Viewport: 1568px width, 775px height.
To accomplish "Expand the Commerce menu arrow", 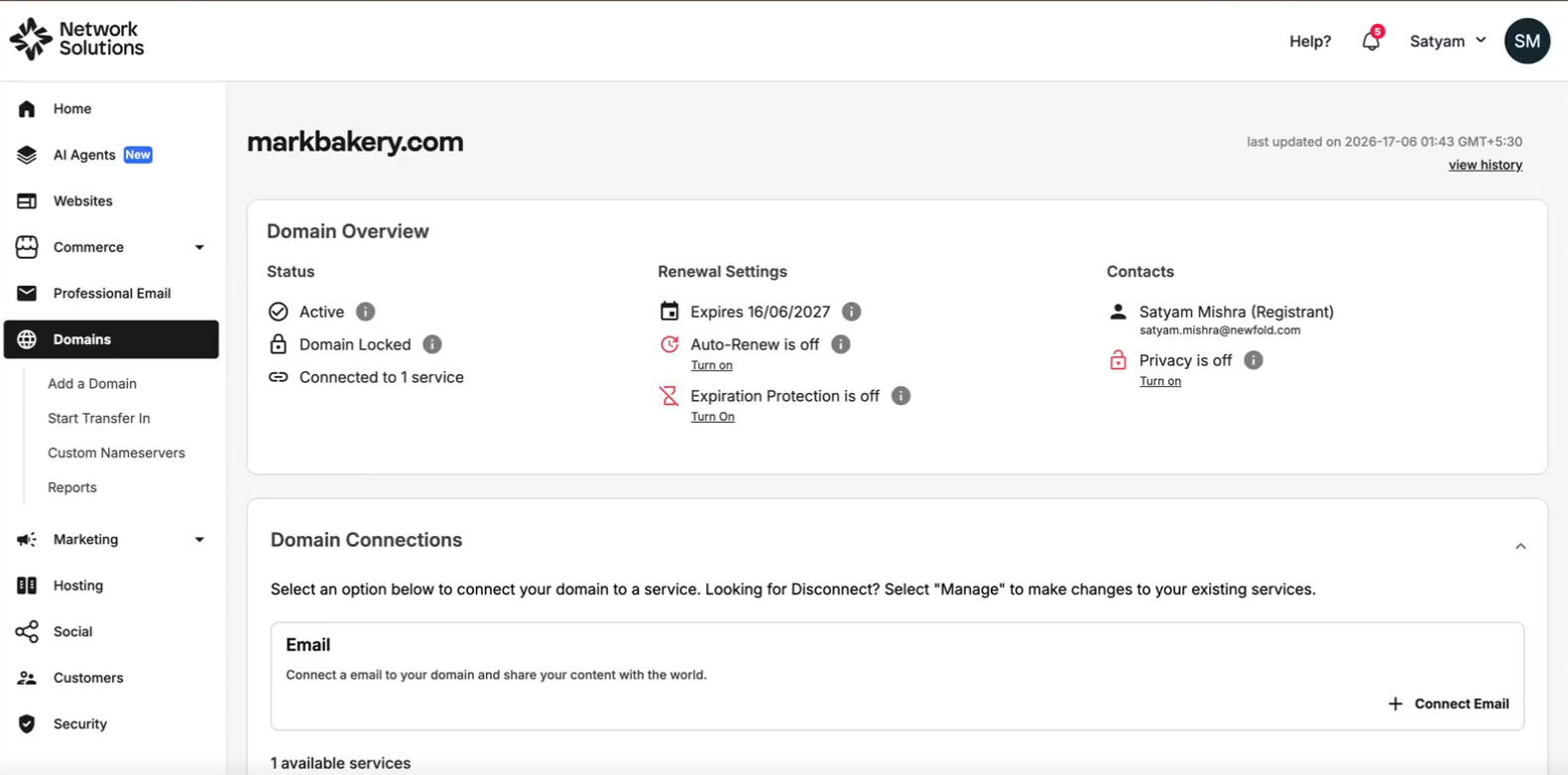I will 199,247.
